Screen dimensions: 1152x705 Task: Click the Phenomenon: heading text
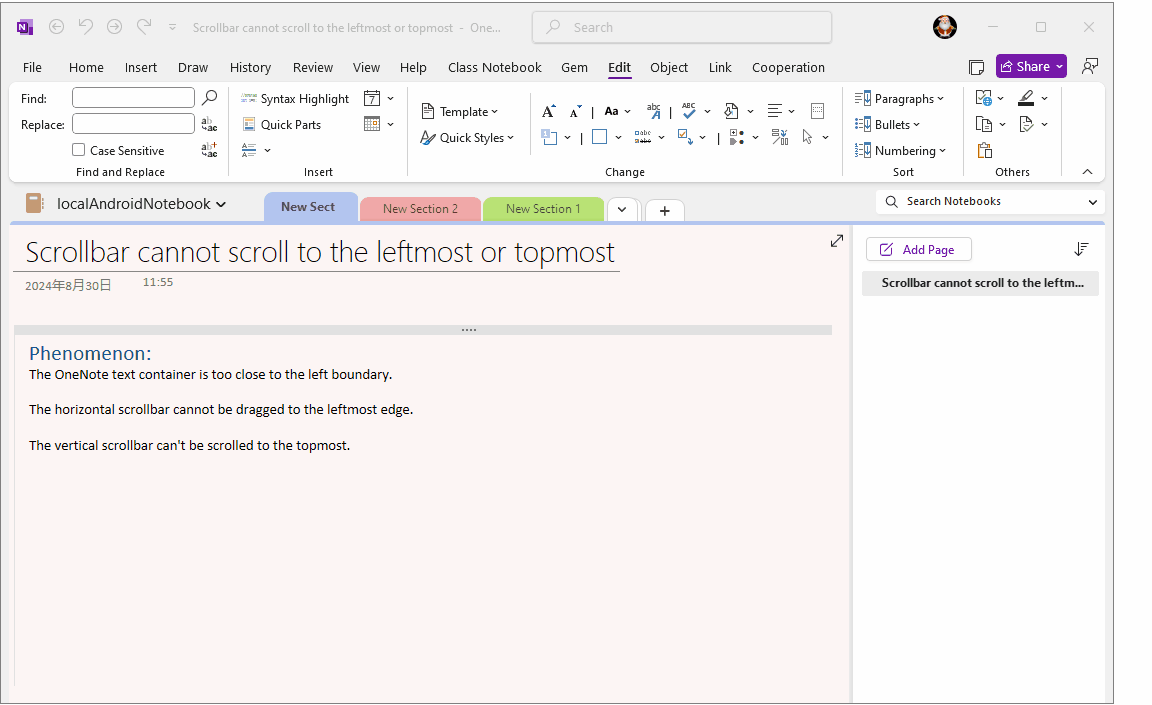tap(90, 353)
